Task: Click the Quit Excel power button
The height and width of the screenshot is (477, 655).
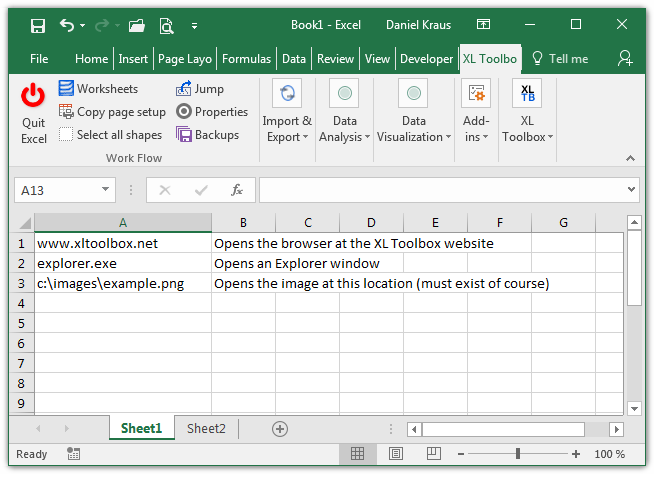Action: [x=33, y=113]
